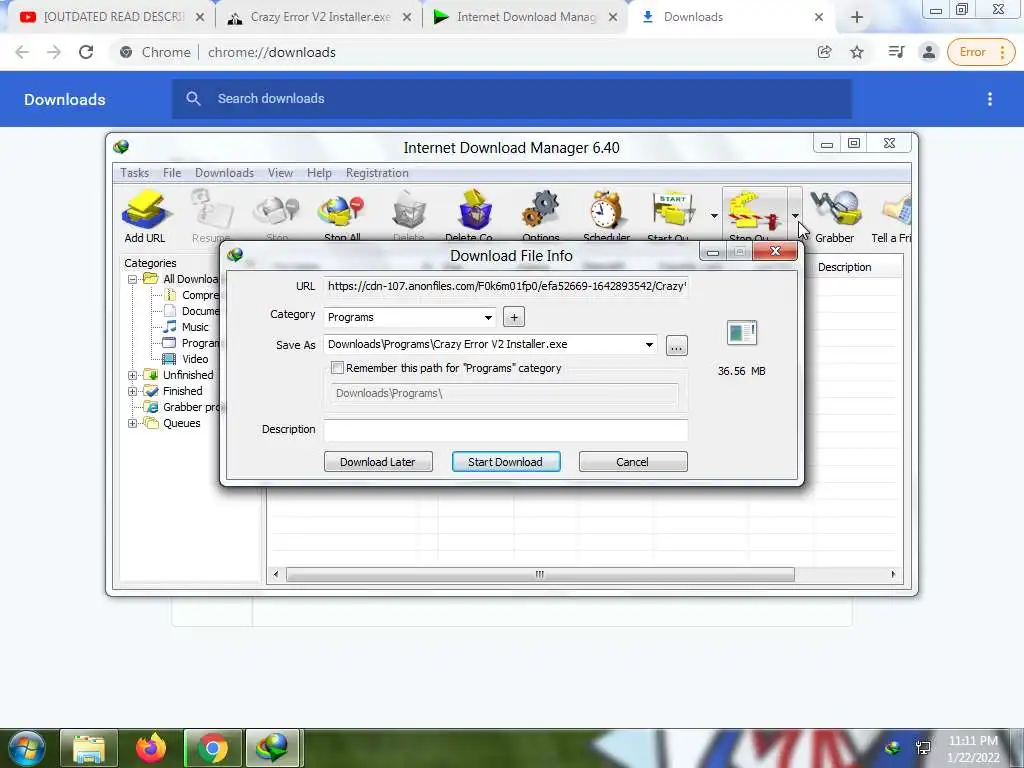Click the Stop toolbar icon

(x=277, y=216)
